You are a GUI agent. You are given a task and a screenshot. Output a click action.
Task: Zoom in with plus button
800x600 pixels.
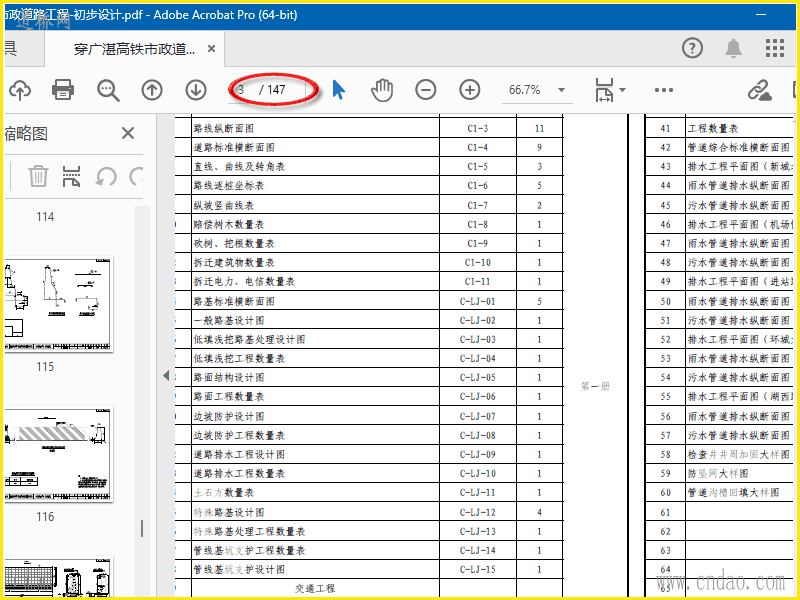(469, 90)
